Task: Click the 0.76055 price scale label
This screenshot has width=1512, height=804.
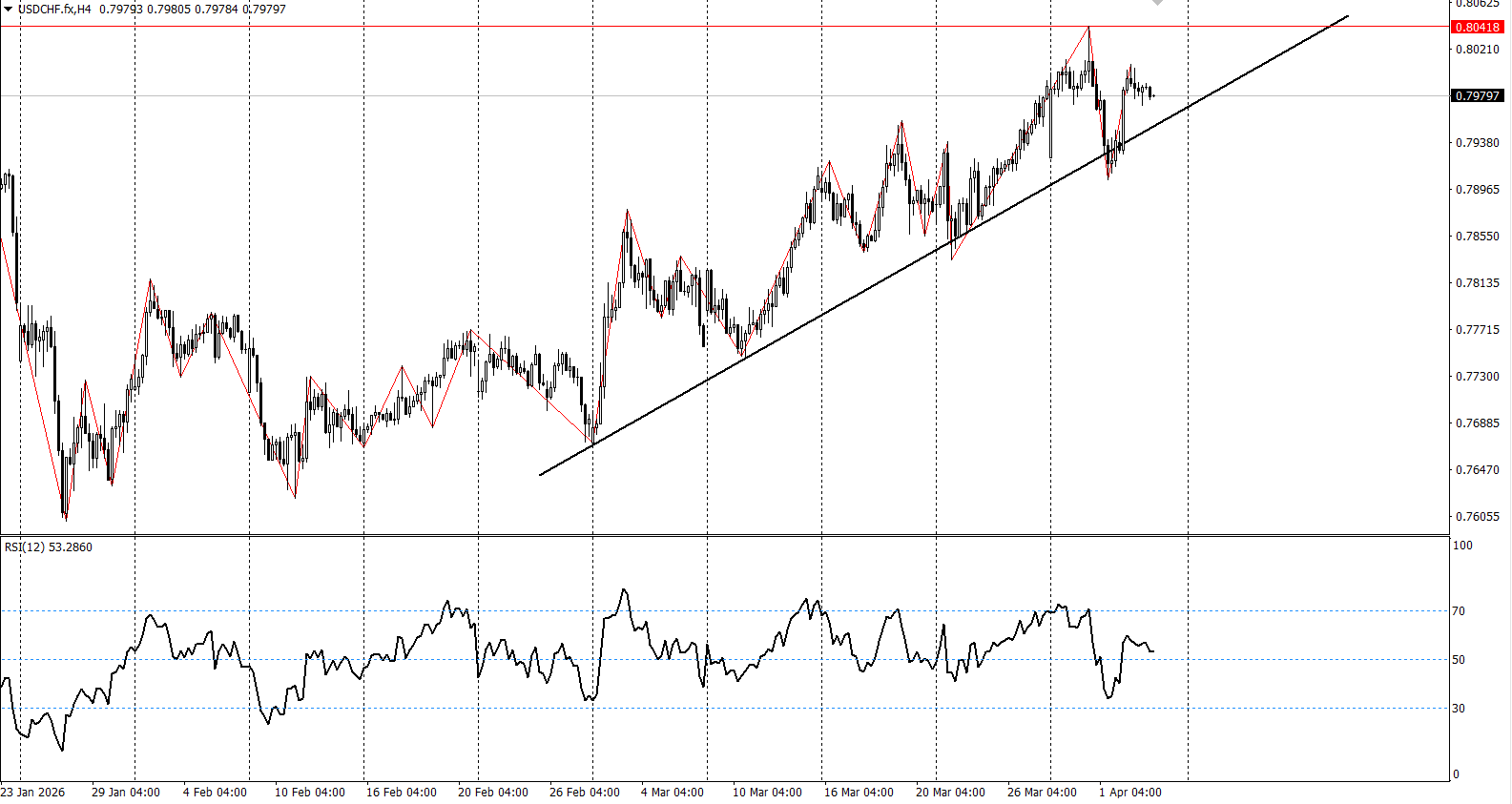Action: [x=1477, y=516]
